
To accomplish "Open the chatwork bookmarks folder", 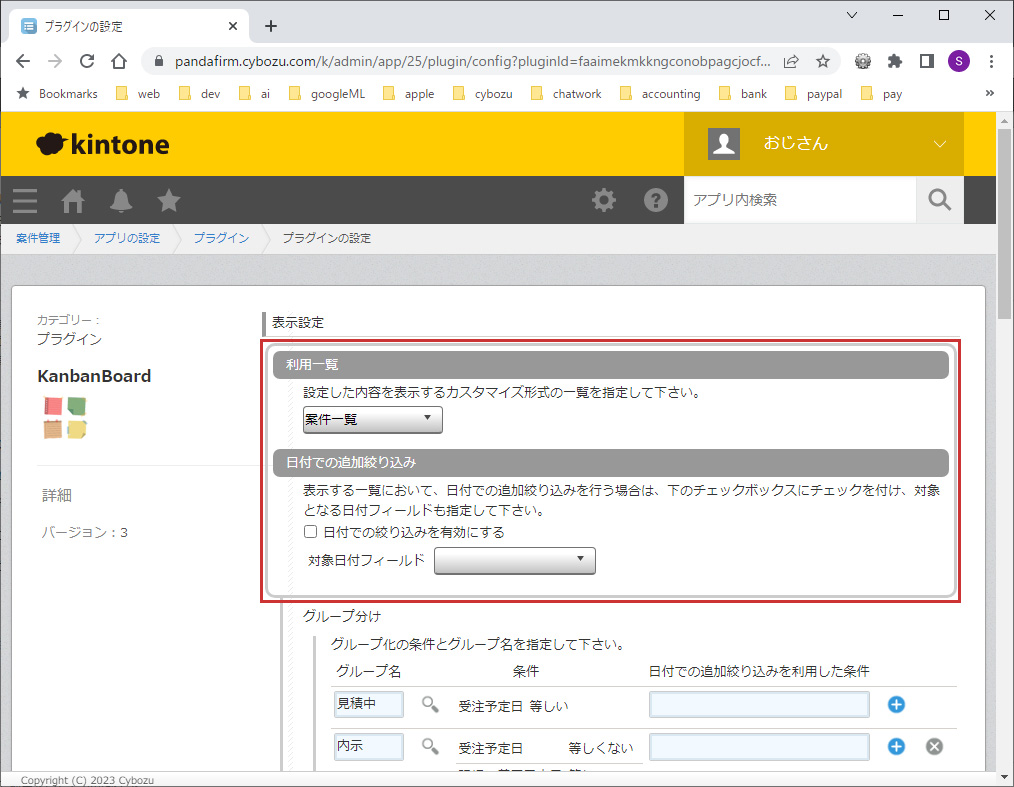I will 574,93.
